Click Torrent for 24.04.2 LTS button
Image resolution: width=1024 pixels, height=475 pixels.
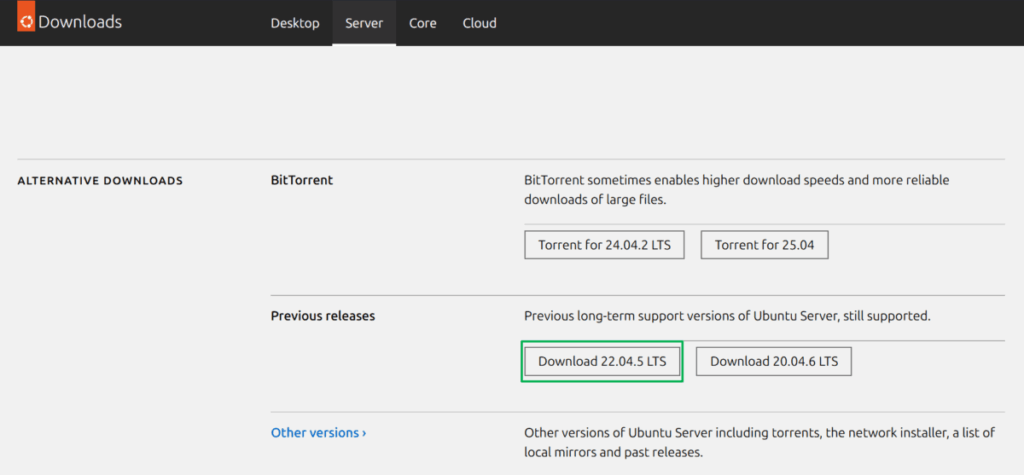point(604,245)
